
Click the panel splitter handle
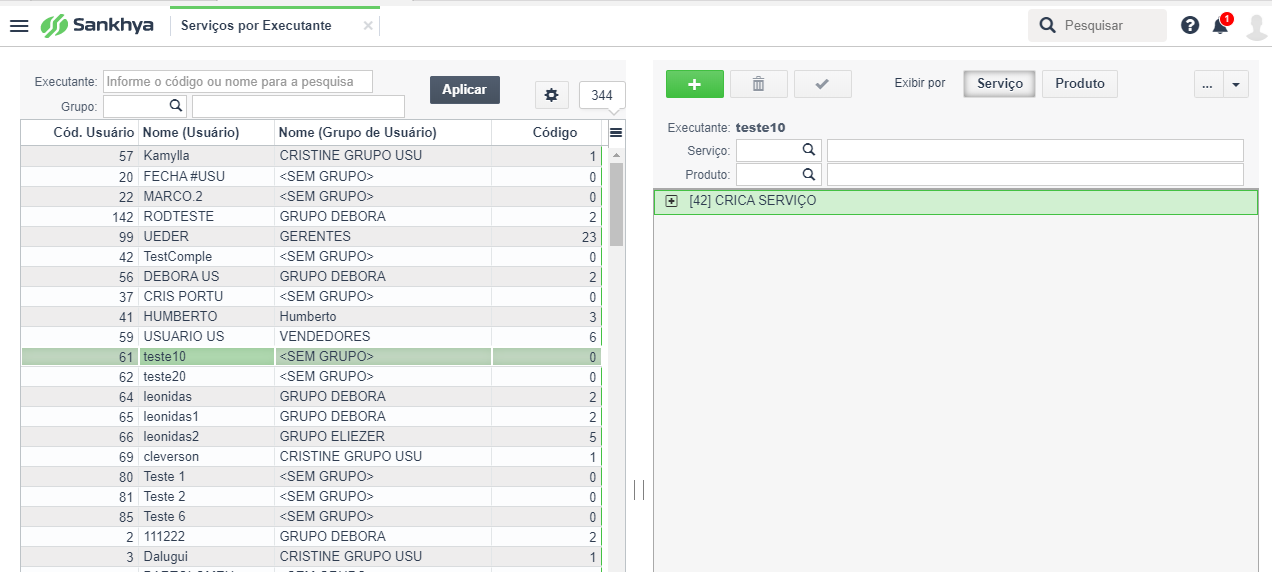639,489
